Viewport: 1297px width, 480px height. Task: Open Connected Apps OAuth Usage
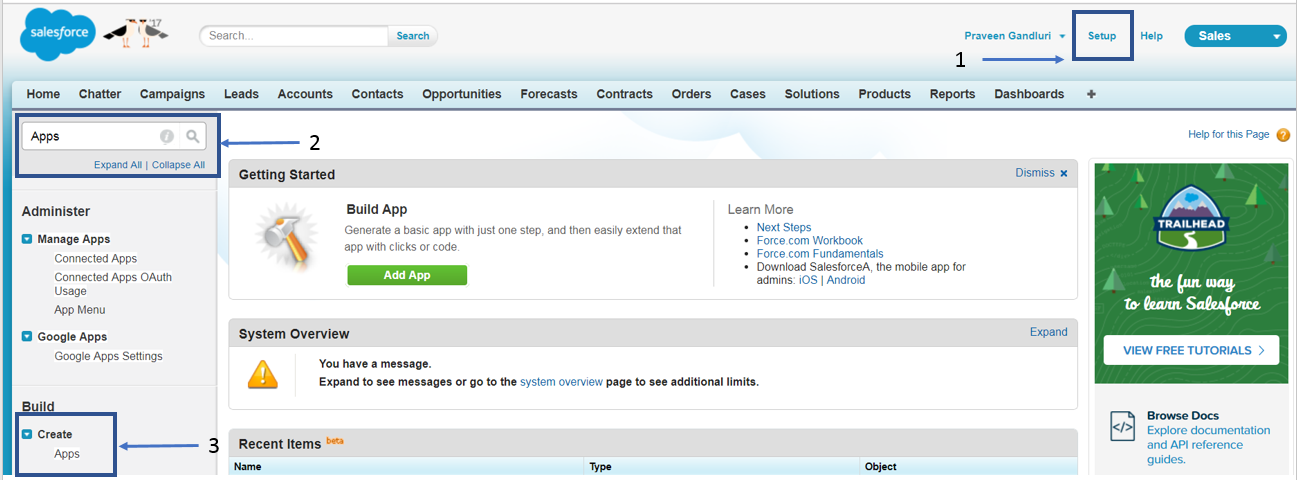(x=113, y=284)
